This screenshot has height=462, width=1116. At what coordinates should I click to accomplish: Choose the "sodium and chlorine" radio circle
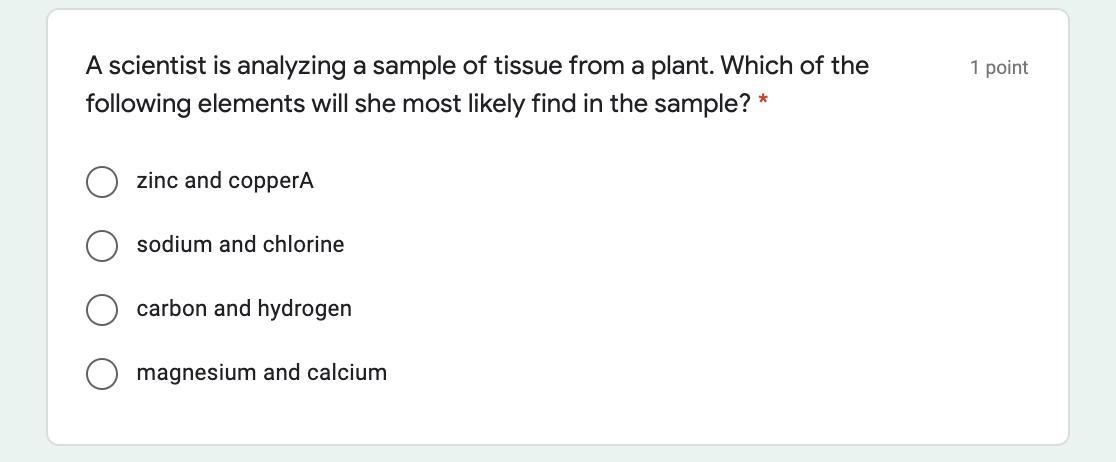(x=102, y=246)
